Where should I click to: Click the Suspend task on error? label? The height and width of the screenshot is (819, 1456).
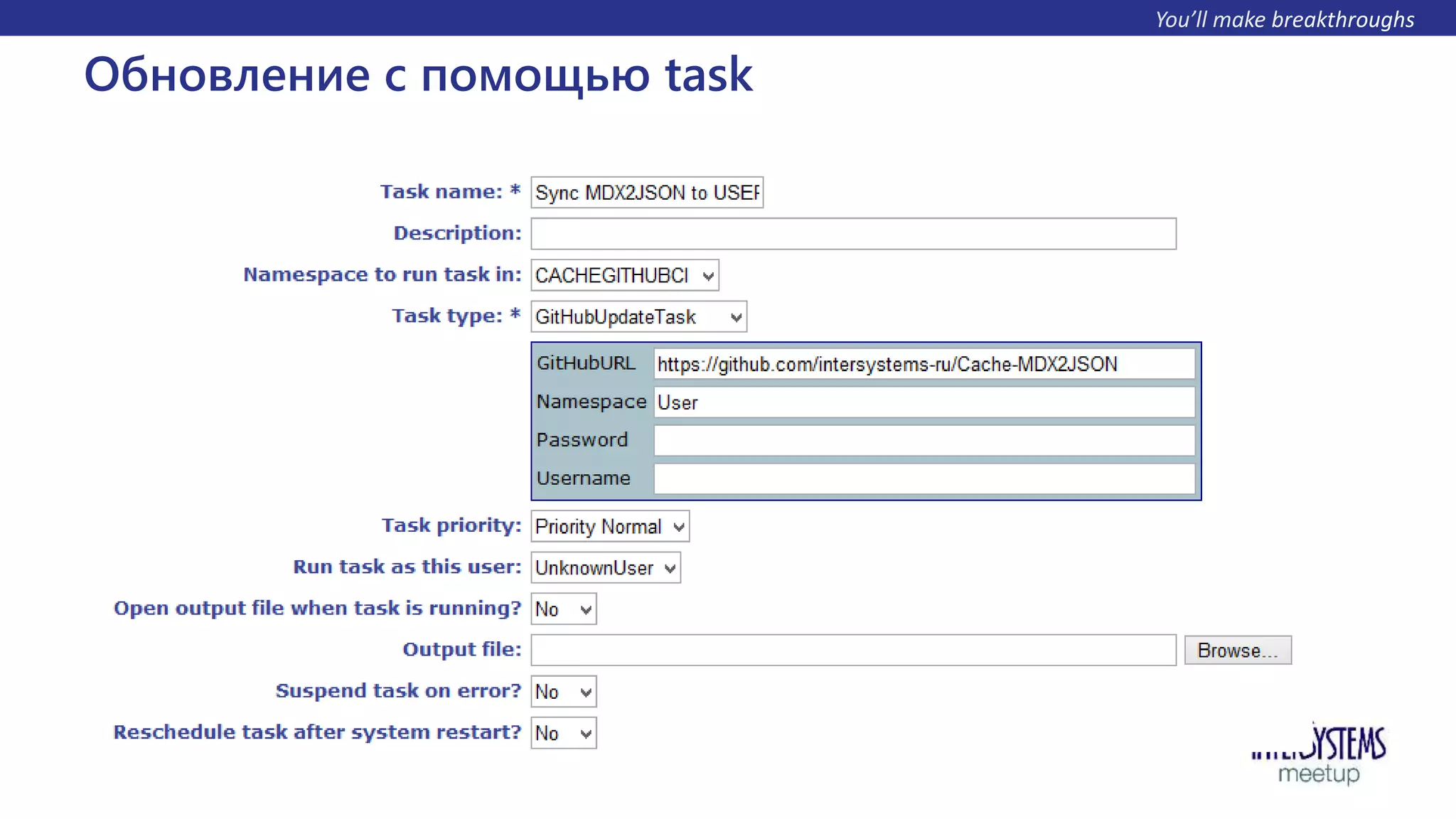pos(399,690)
